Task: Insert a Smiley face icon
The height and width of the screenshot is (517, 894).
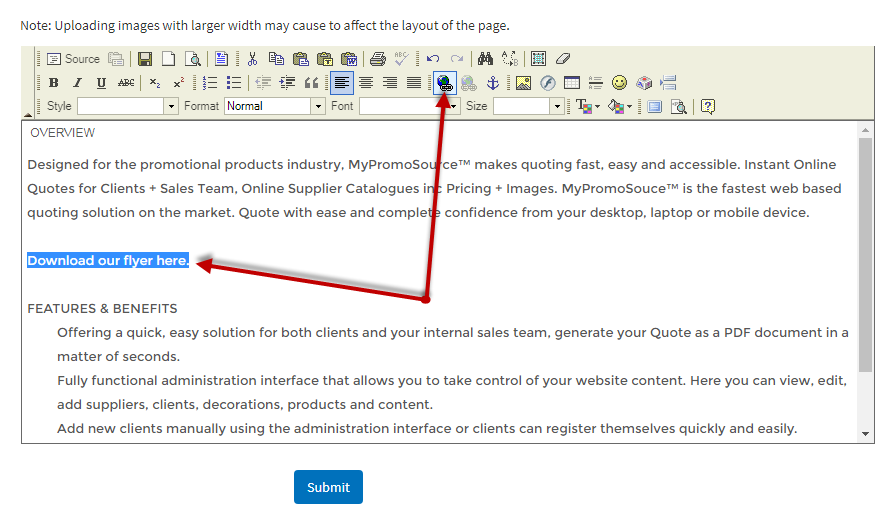Action: coord(620,83)
